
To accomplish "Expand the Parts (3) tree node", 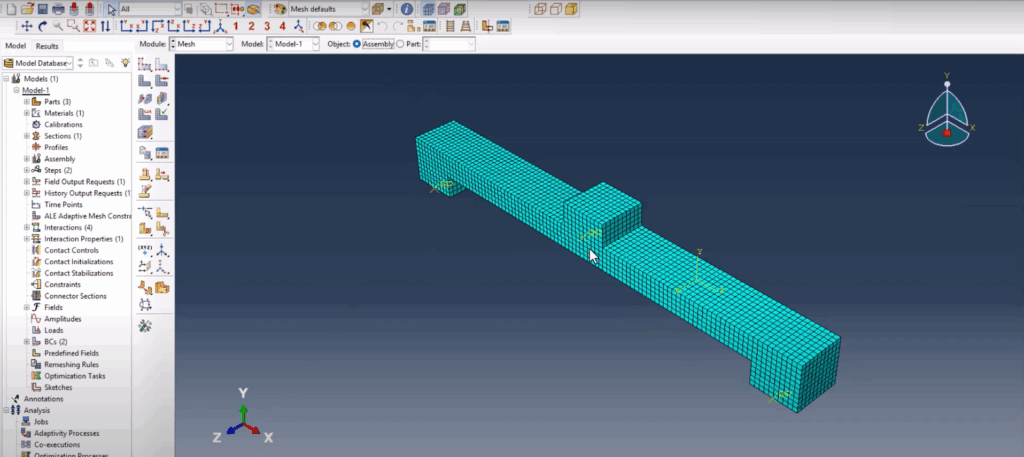I will 27,102.
